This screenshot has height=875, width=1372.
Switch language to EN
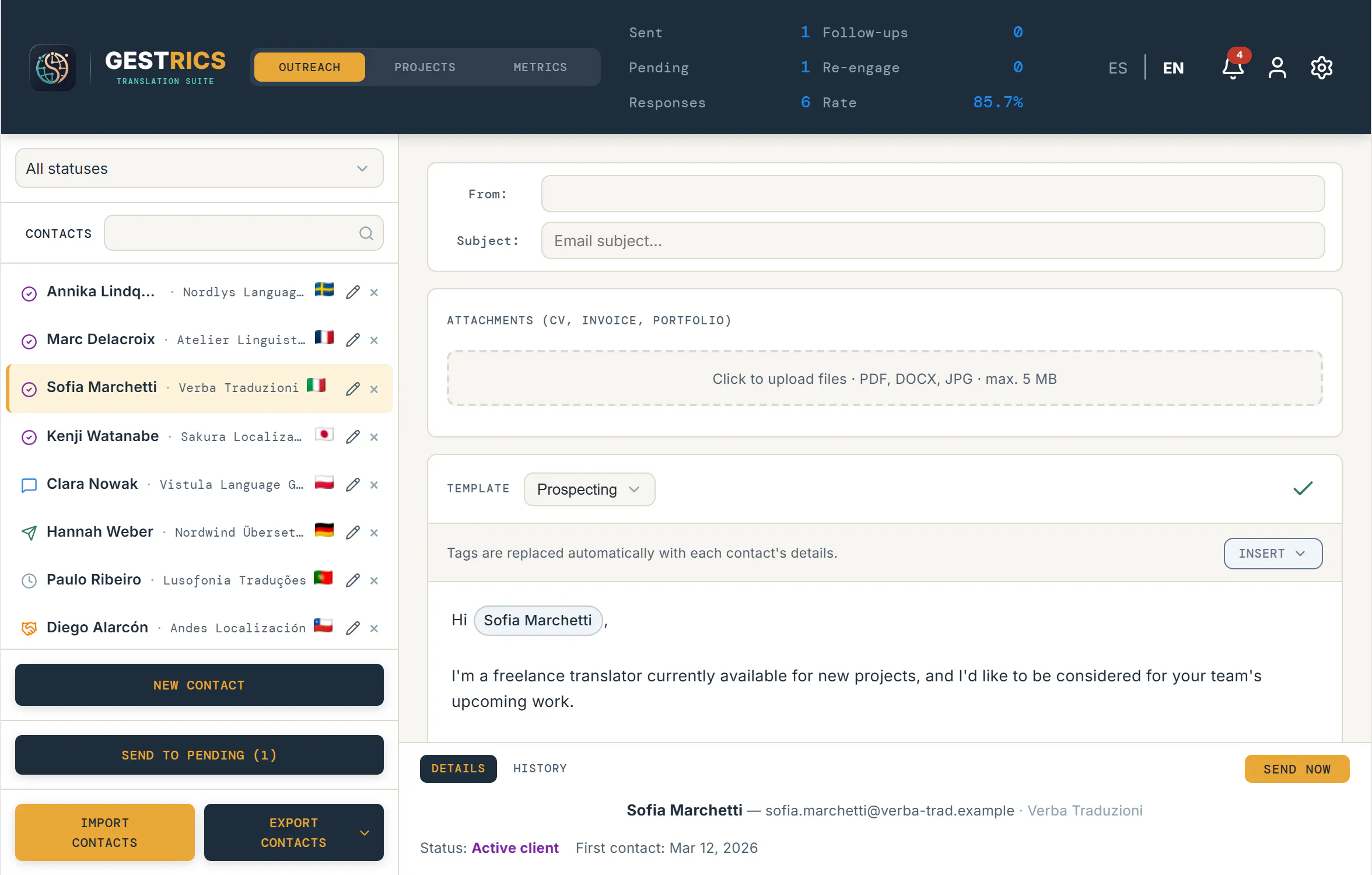click(x=1173, y=68)
